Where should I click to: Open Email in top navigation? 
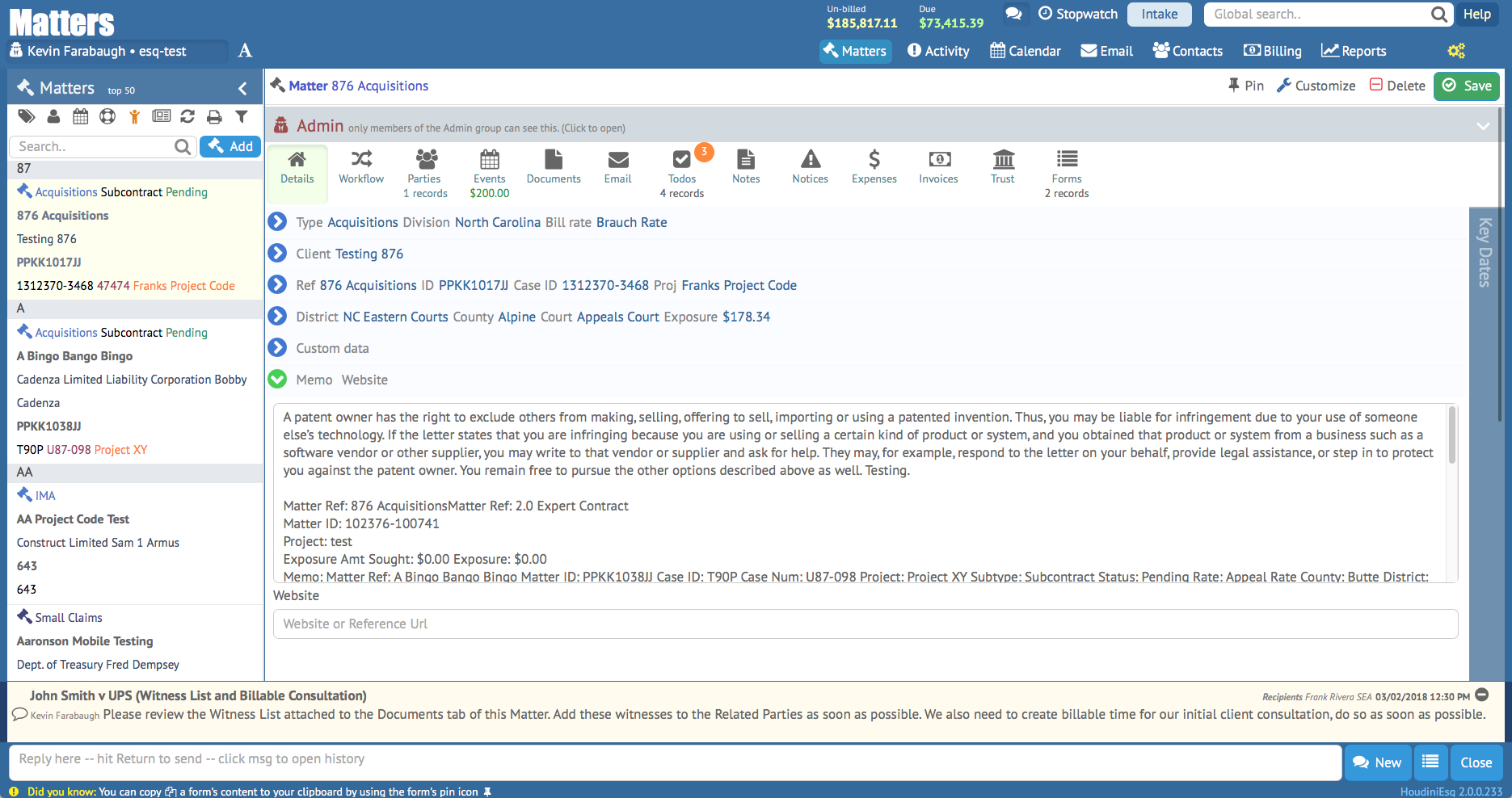(1107, 51)
